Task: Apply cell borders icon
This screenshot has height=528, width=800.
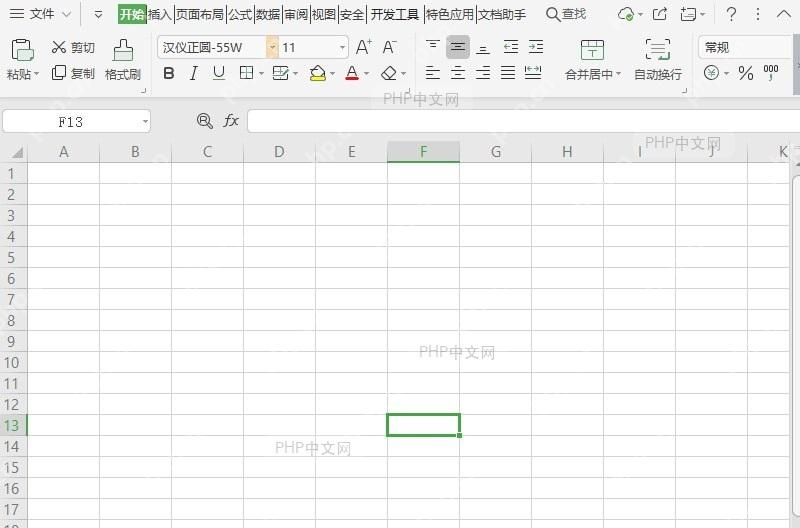Action: (x=246, y=73)
